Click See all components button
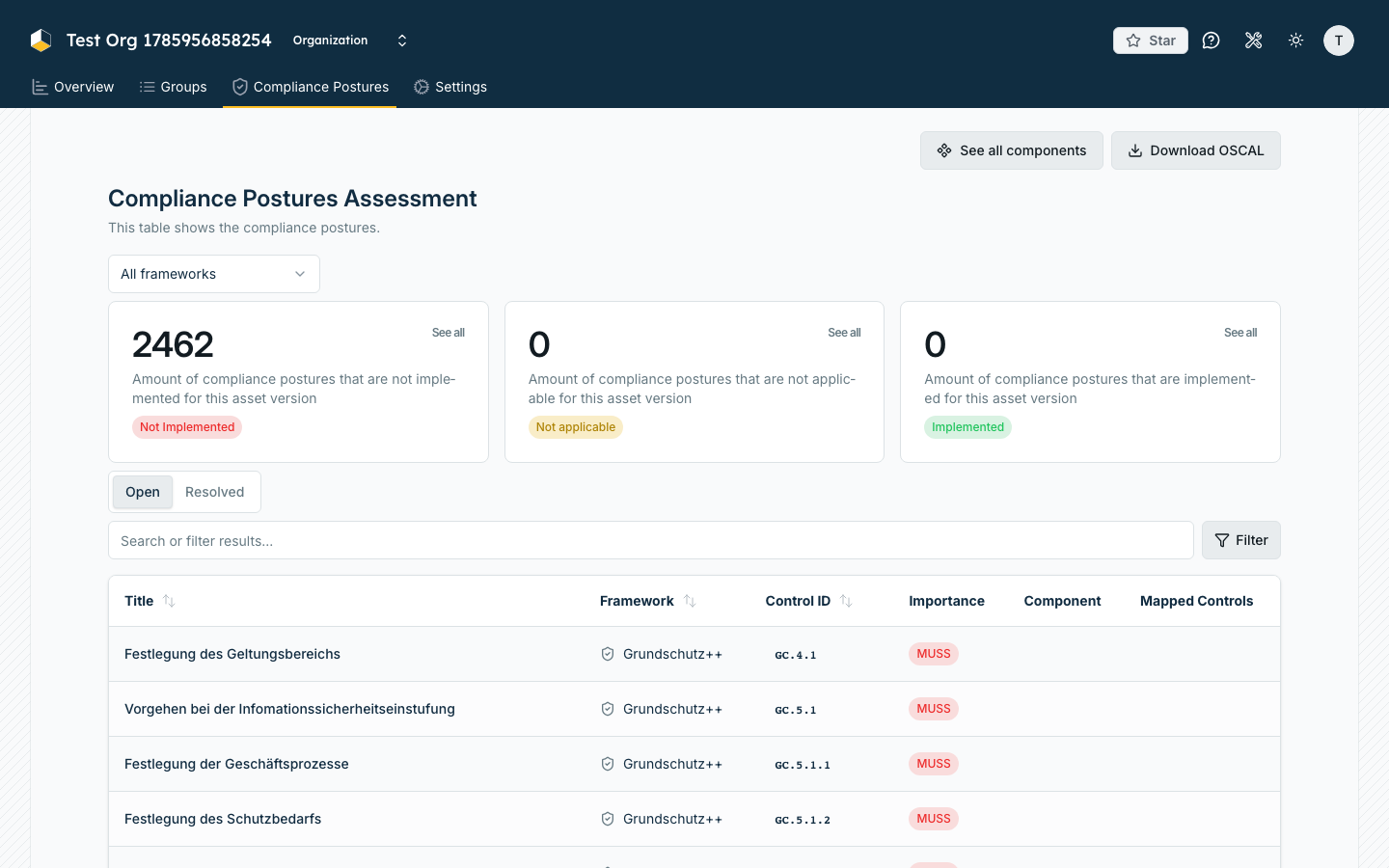 pos(1012,150)
